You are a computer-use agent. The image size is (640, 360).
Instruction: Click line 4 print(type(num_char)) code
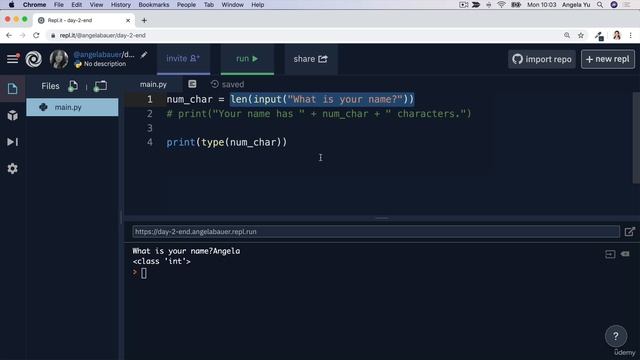(227, 142)
